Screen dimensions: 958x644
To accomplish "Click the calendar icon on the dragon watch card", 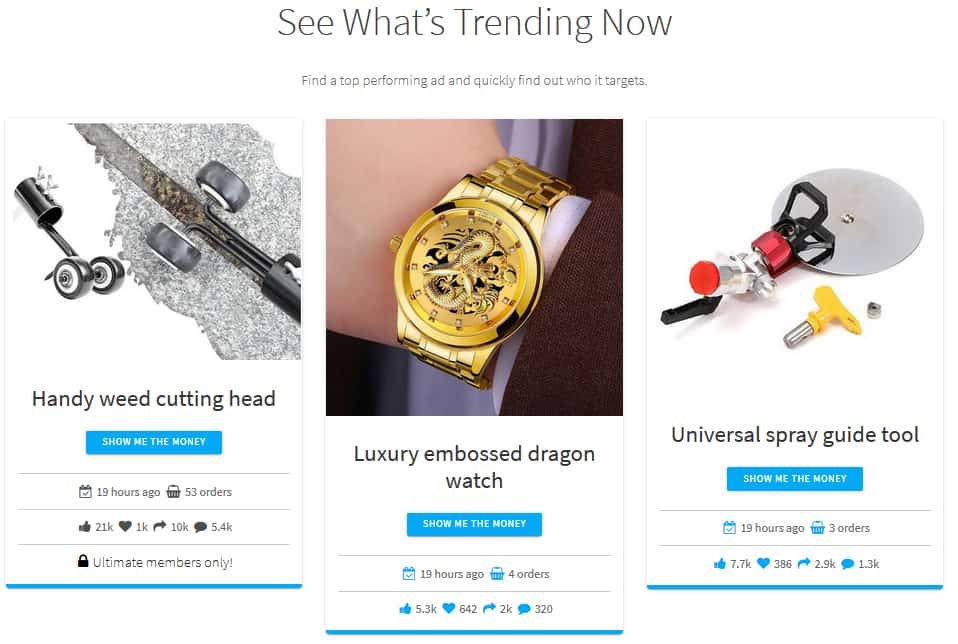I will pyautogui.click(x=409, y=574).
